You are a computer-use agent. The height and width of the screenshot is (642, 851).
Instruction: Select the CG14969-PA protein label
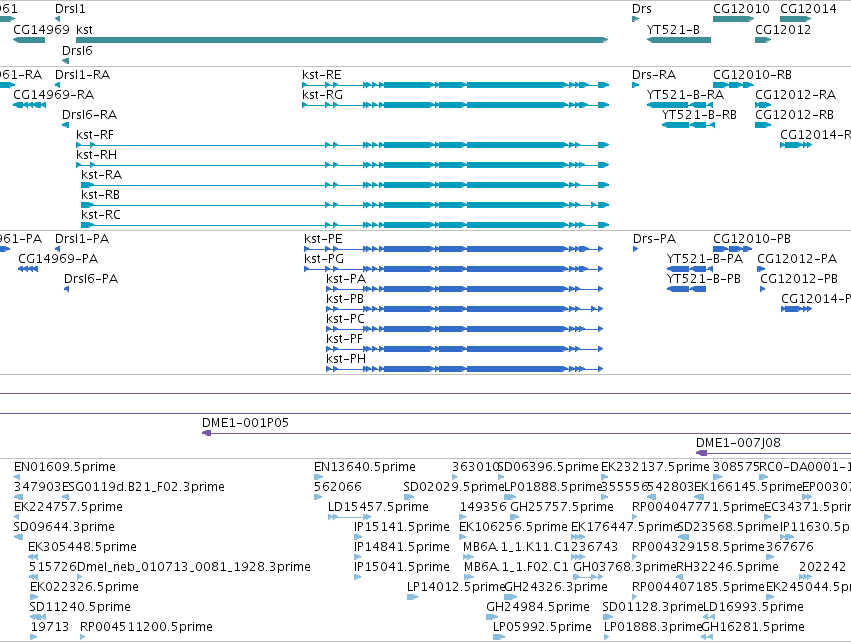pos(58,259)
